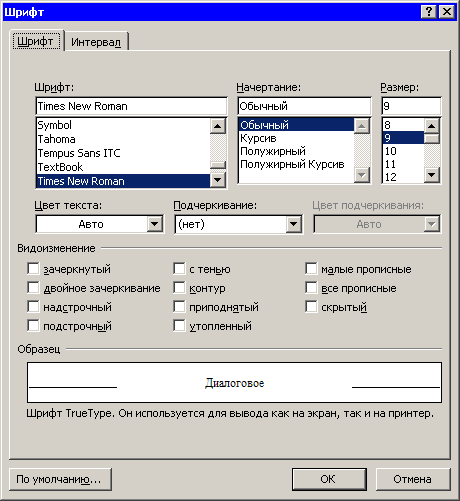The width and height of the screenshot is (460, 501).
Task: Click the help question mark icon
Action: coord(429,12)
